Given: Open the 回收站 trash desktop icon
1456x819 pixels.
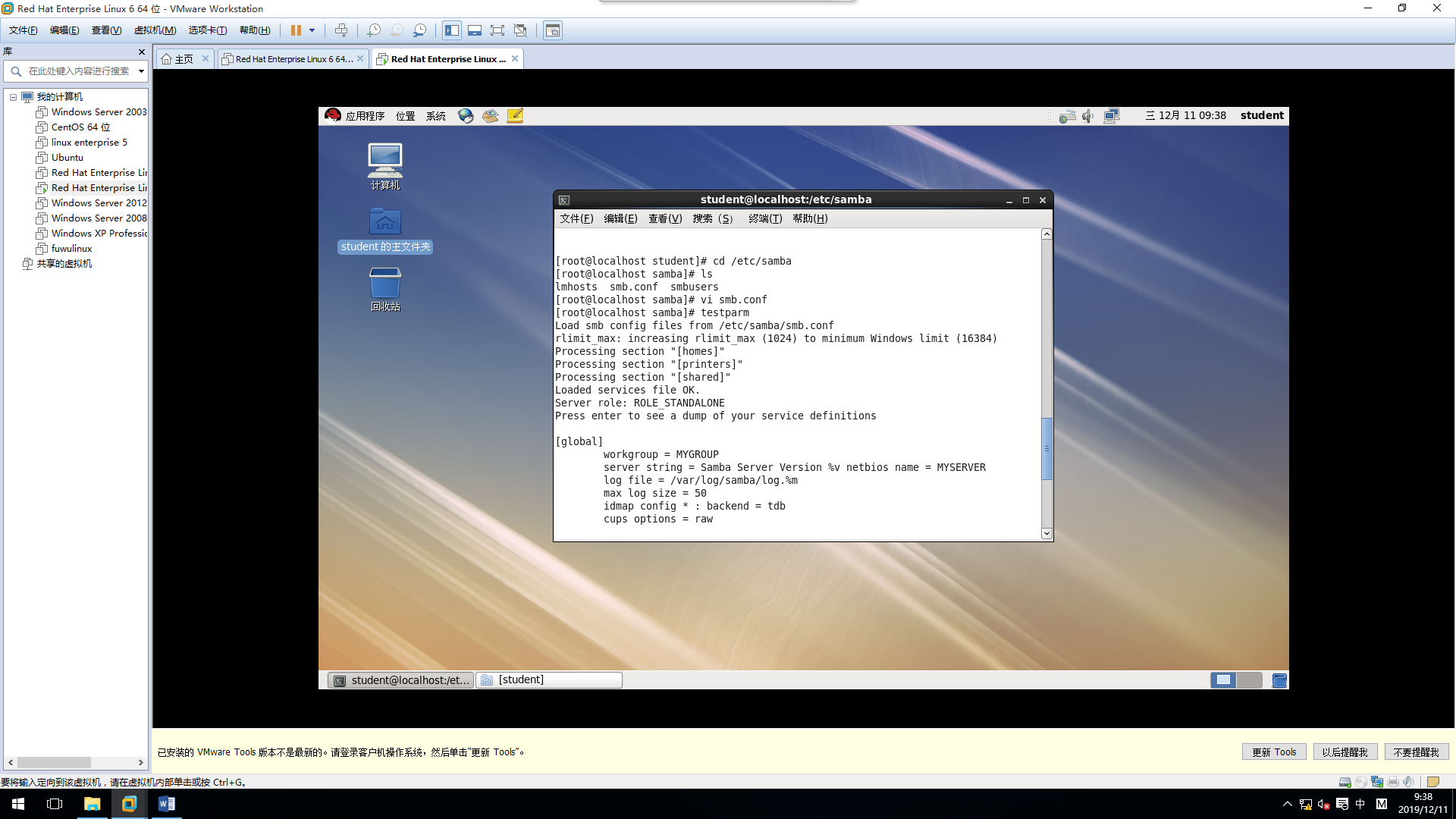Looking at the screenshot, I should tap(384, 289).
